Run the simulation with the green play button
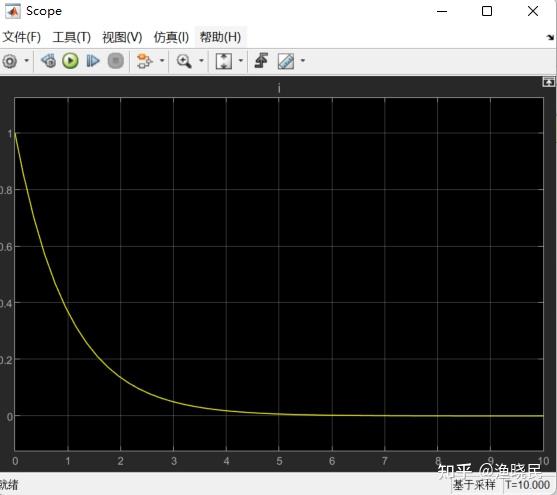The width and height of the screenshot is (557, 495). (70, 61)
